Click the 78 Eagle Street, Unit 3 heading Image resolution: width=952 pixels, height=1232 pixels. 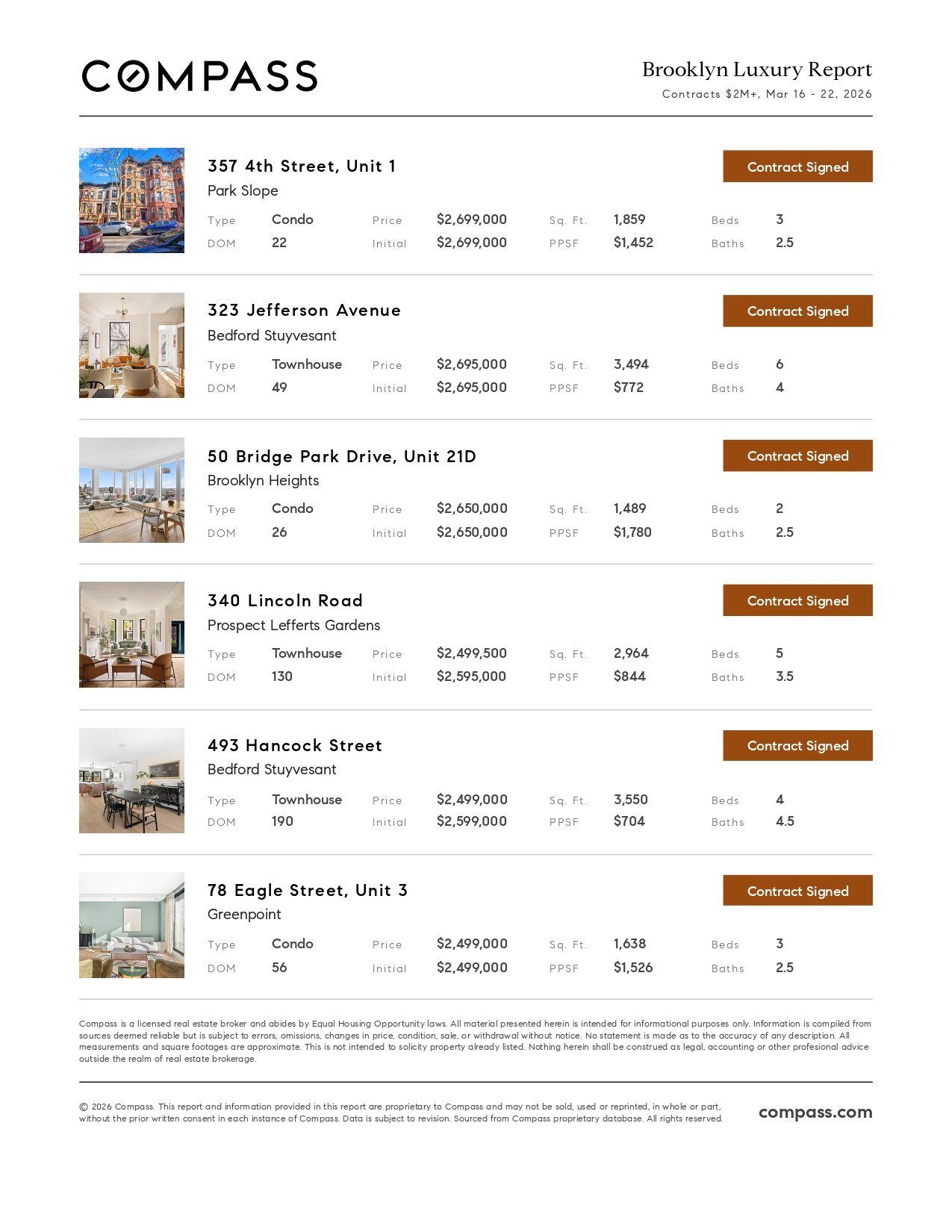(x=307, y=890)
